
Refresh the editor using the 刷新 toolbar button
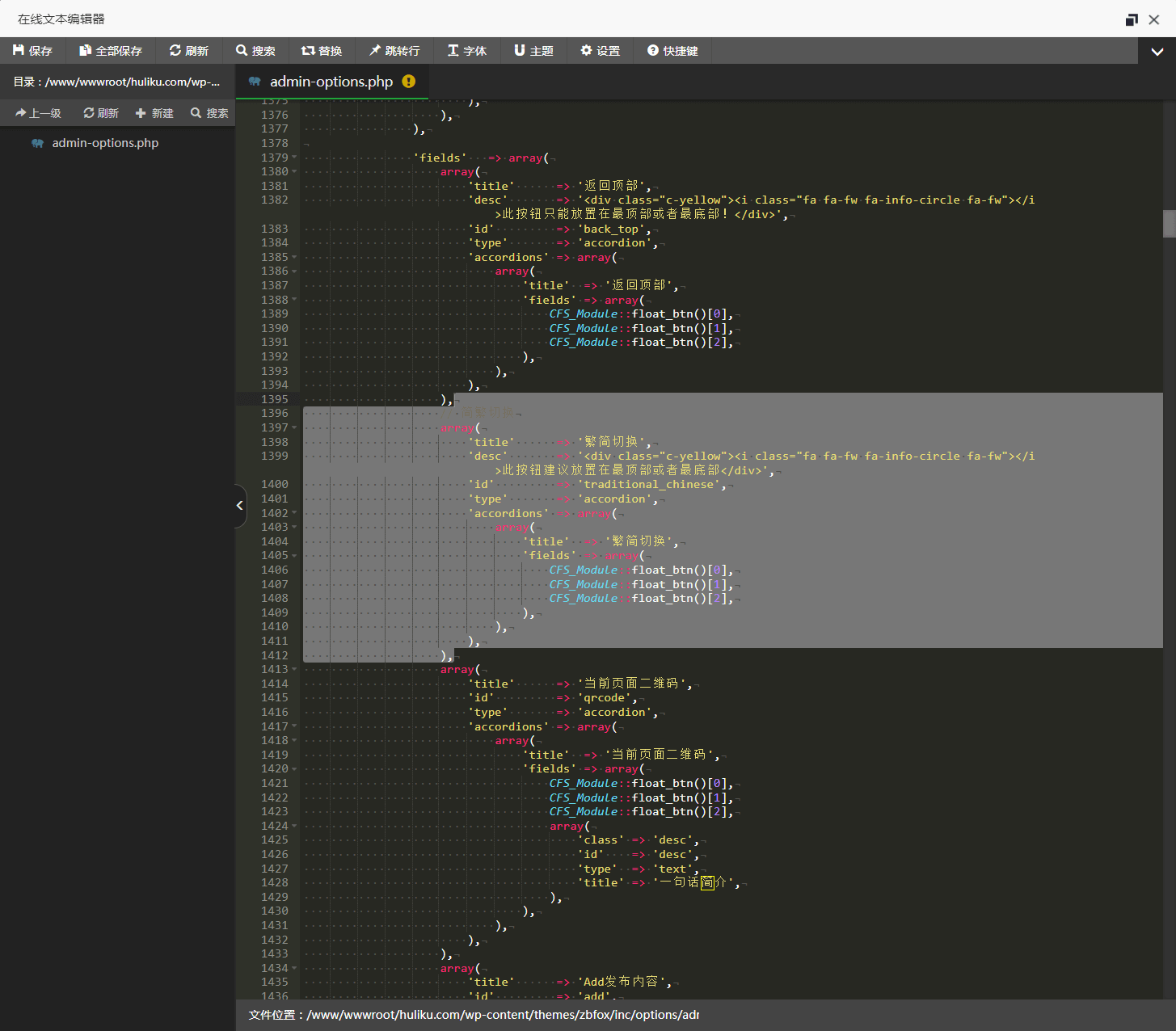click(x=188, y=51)
